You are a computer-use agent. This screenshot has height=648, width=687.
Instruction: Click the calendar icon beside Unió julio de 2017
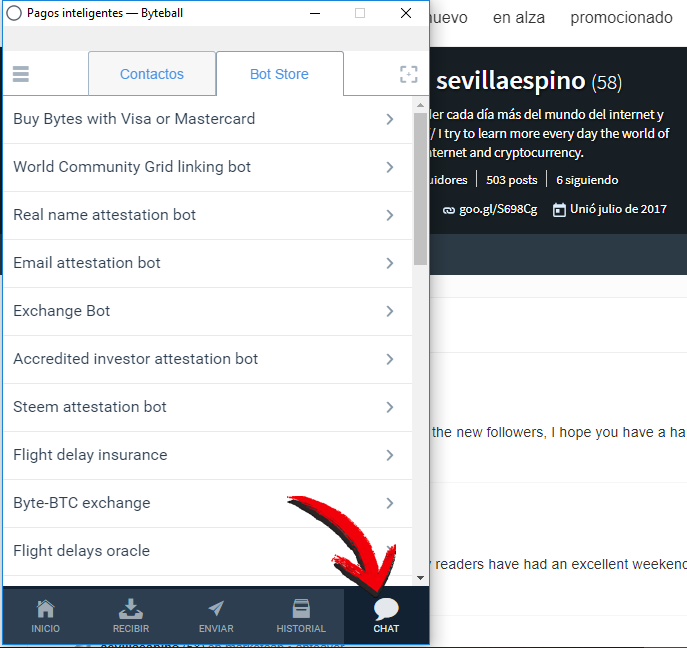pos(559,210)
